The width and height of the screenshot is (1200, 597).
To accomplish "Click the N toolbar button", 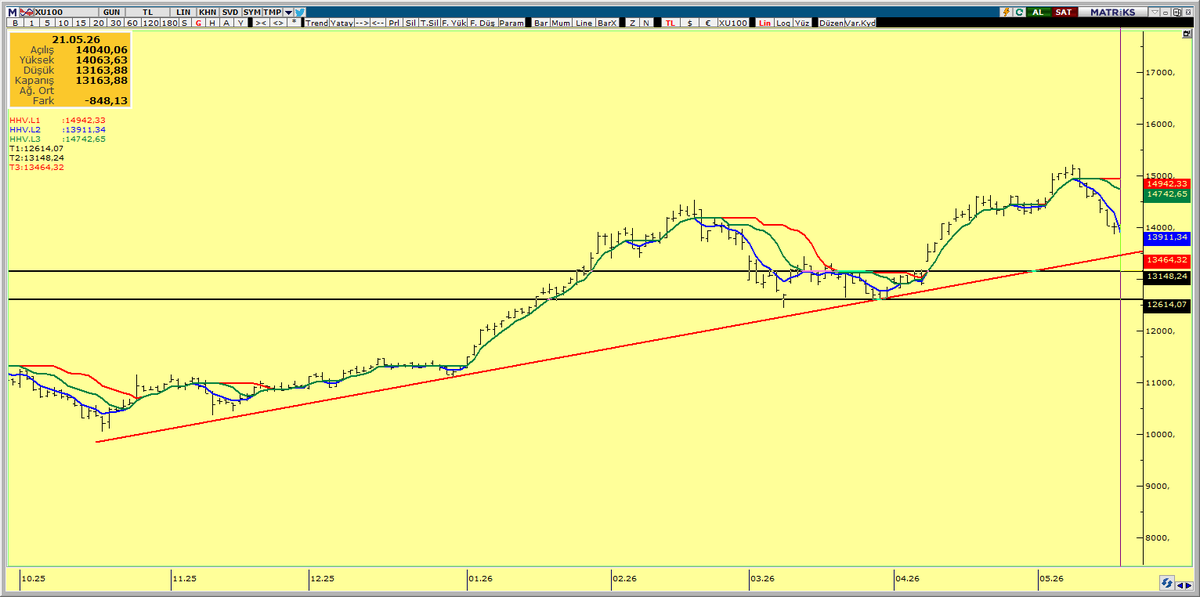I will (x=647, y=23).
